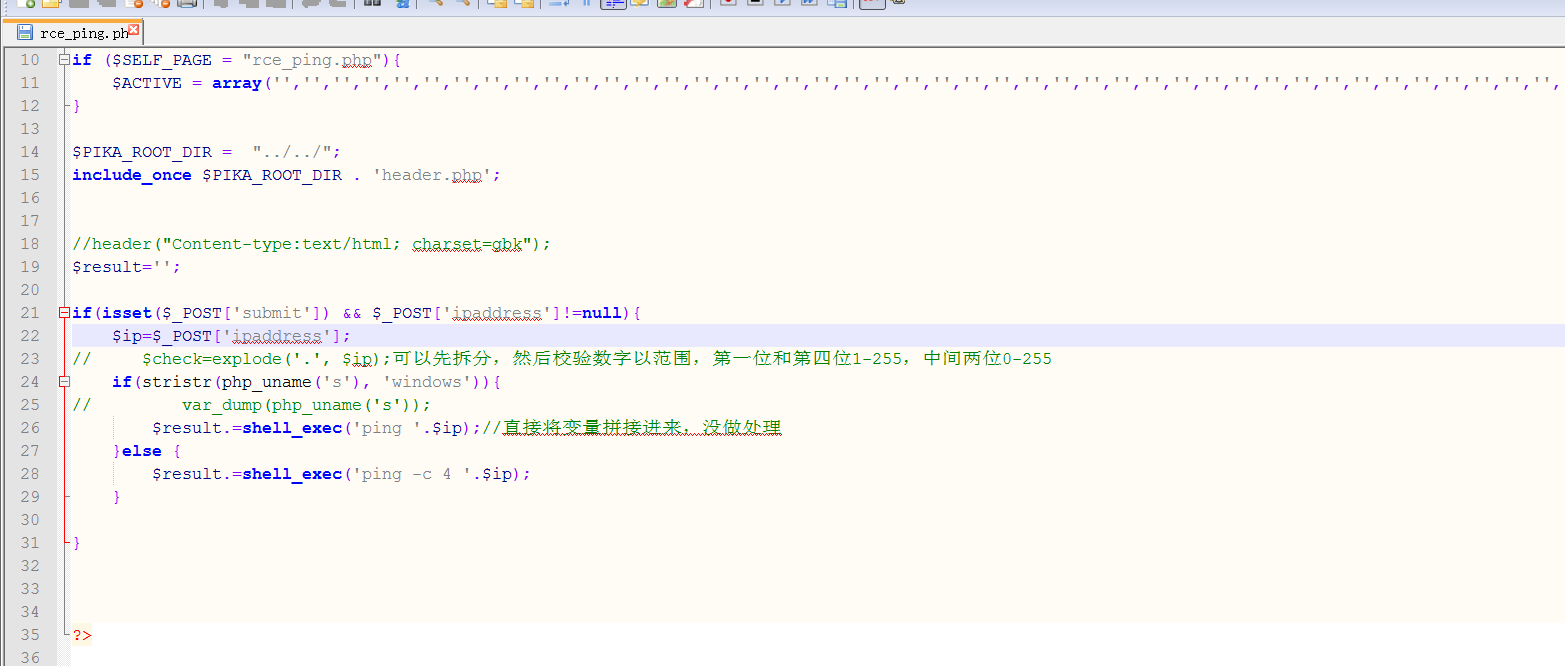Click line number 28 in the margin
This screenshot has width=1565, height=666.
pos(30,474)
